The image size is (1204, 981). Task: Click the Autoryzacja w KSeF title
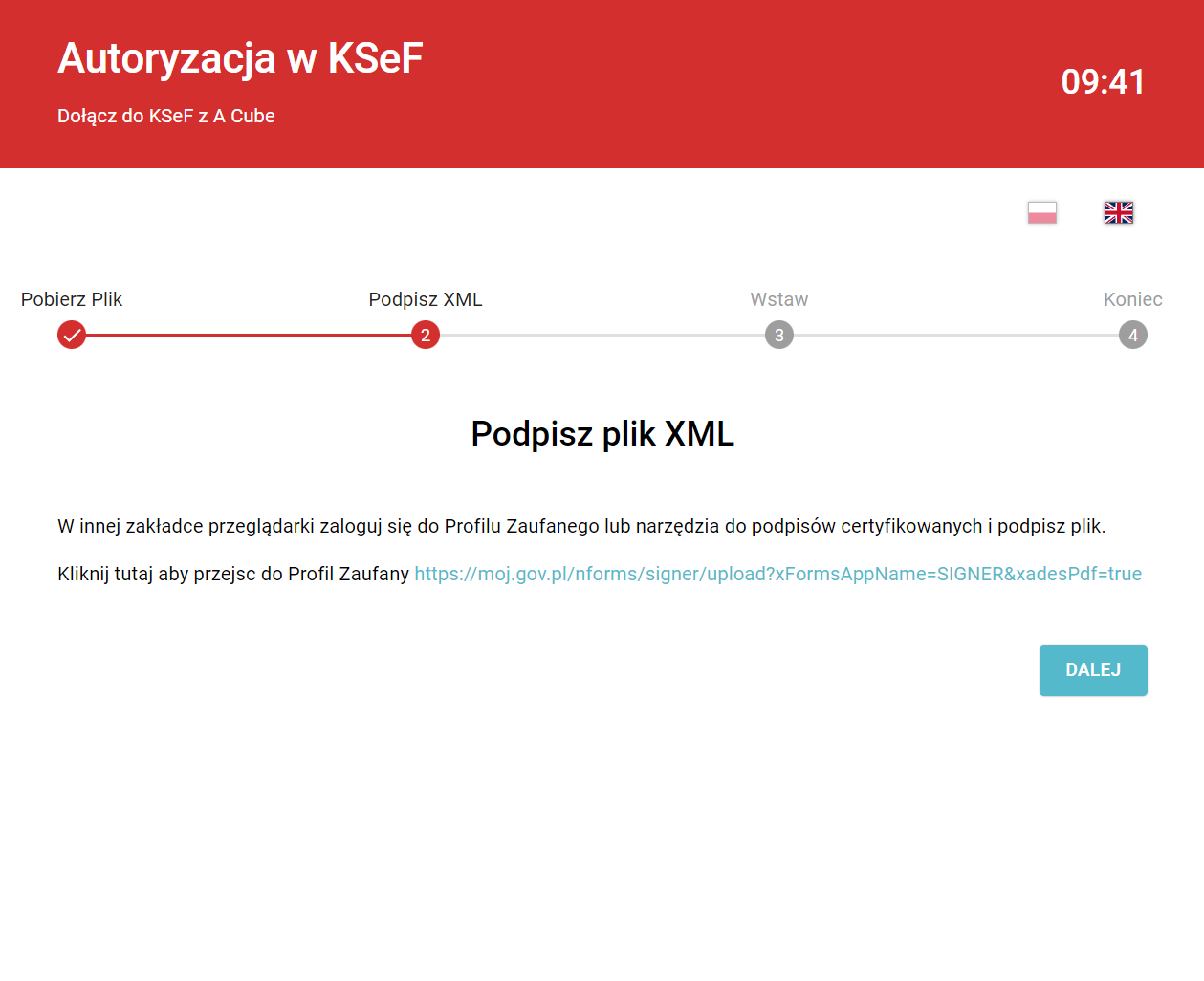(x=240, y=58)
